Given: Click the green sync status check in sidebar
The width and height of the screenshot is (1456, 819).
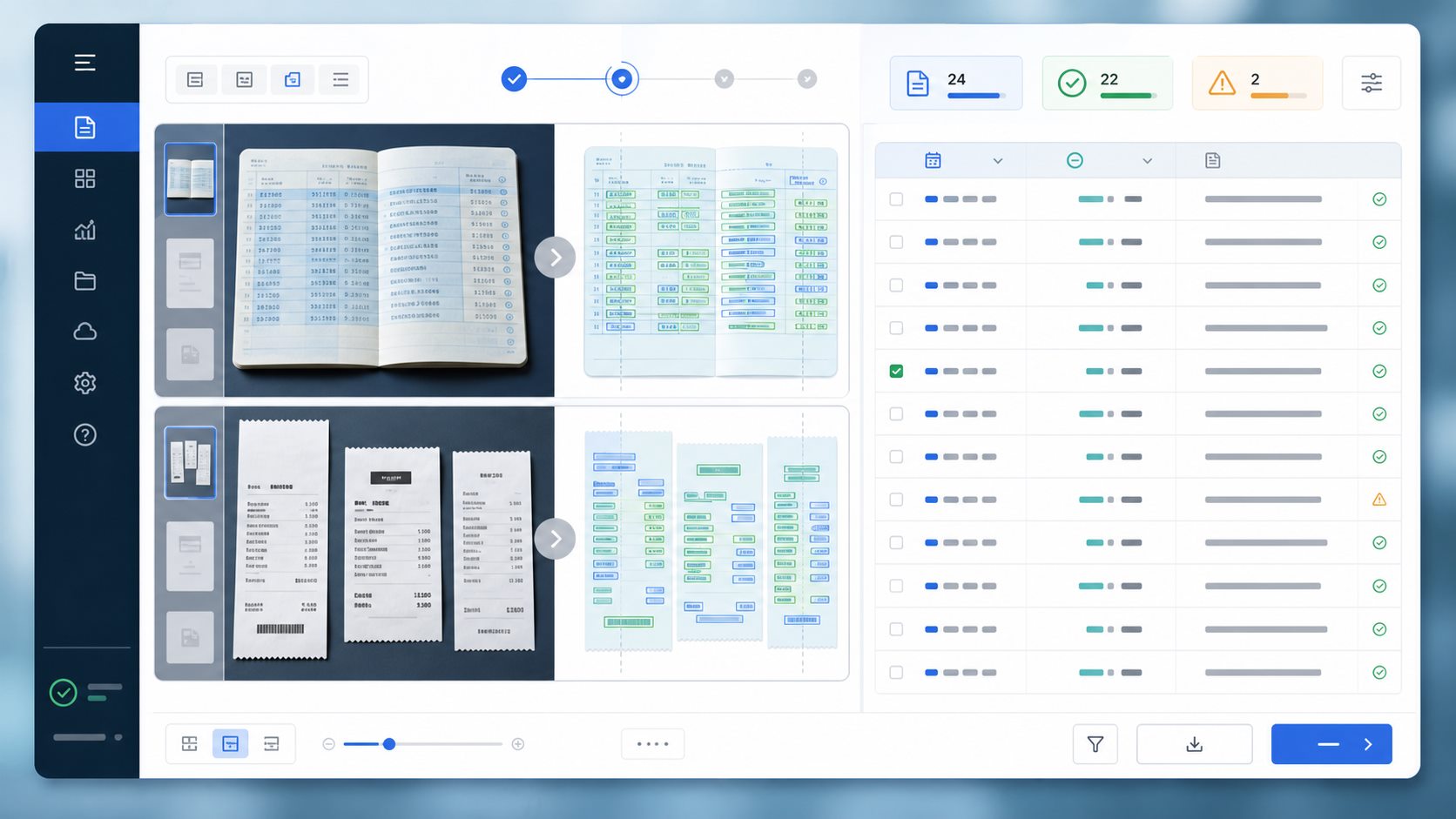Looking at the screenshot, I should click(63, 693).
